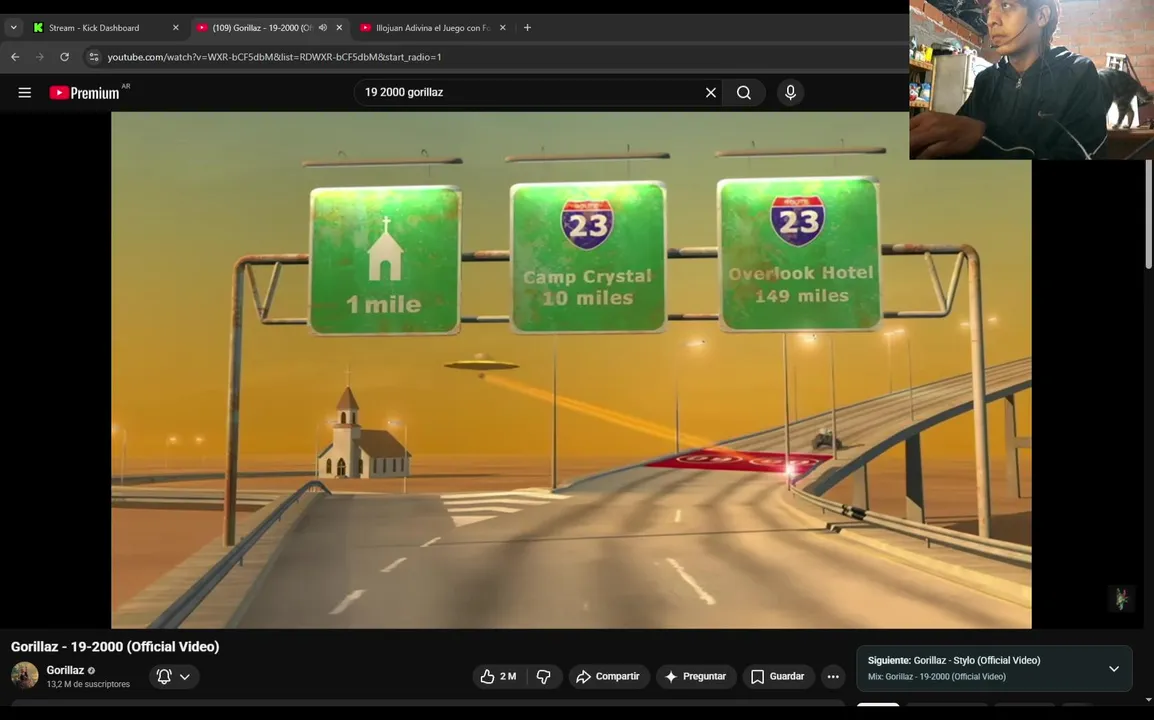Select the Gorillaz - 19-2000 tab
1154x720 pixels.
[x=262, y=28]
